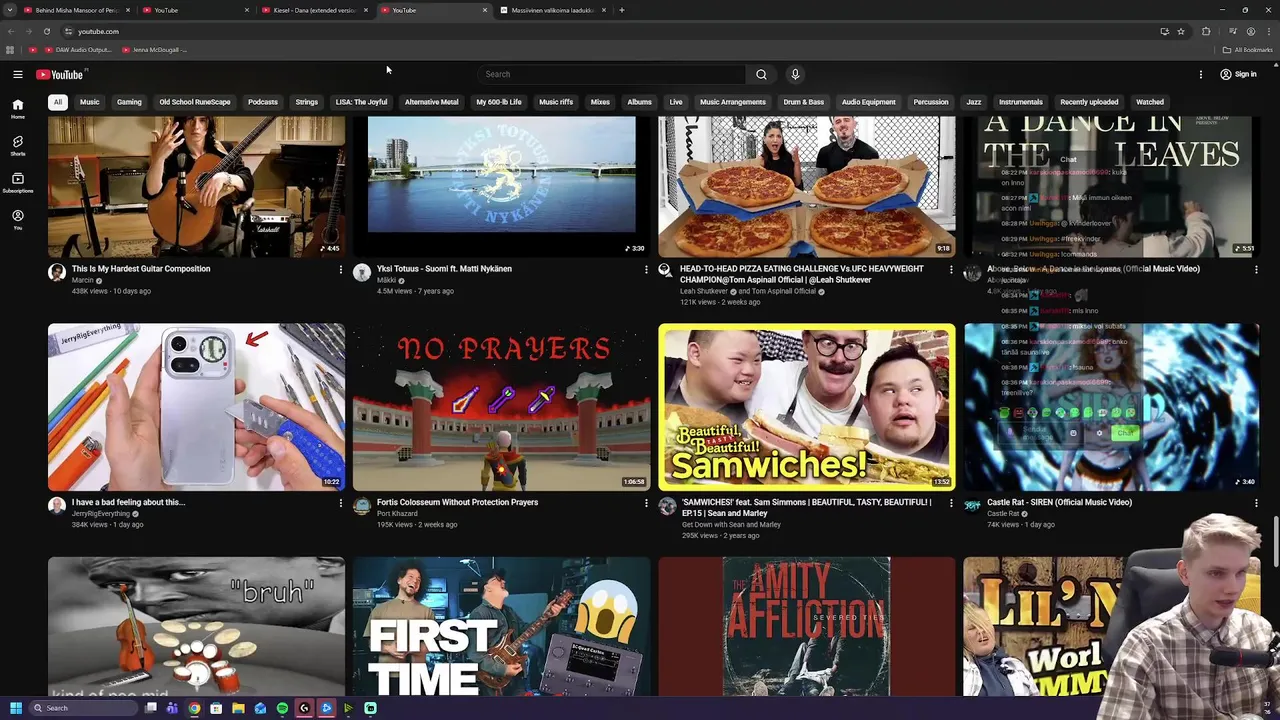Open options for Hardest Guitar Composition video
1280x720 pixels.
(340, 270)
